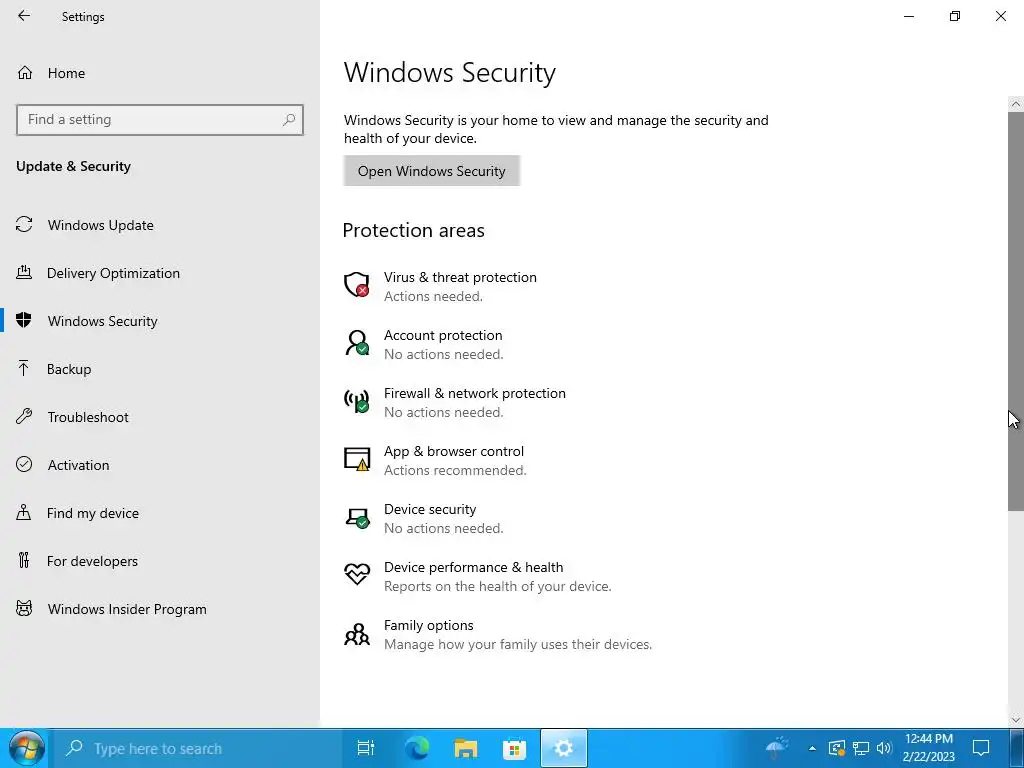Screen dimensions: 1024x768
Task: Open Activation page
Action: click(x=78, y=465)
